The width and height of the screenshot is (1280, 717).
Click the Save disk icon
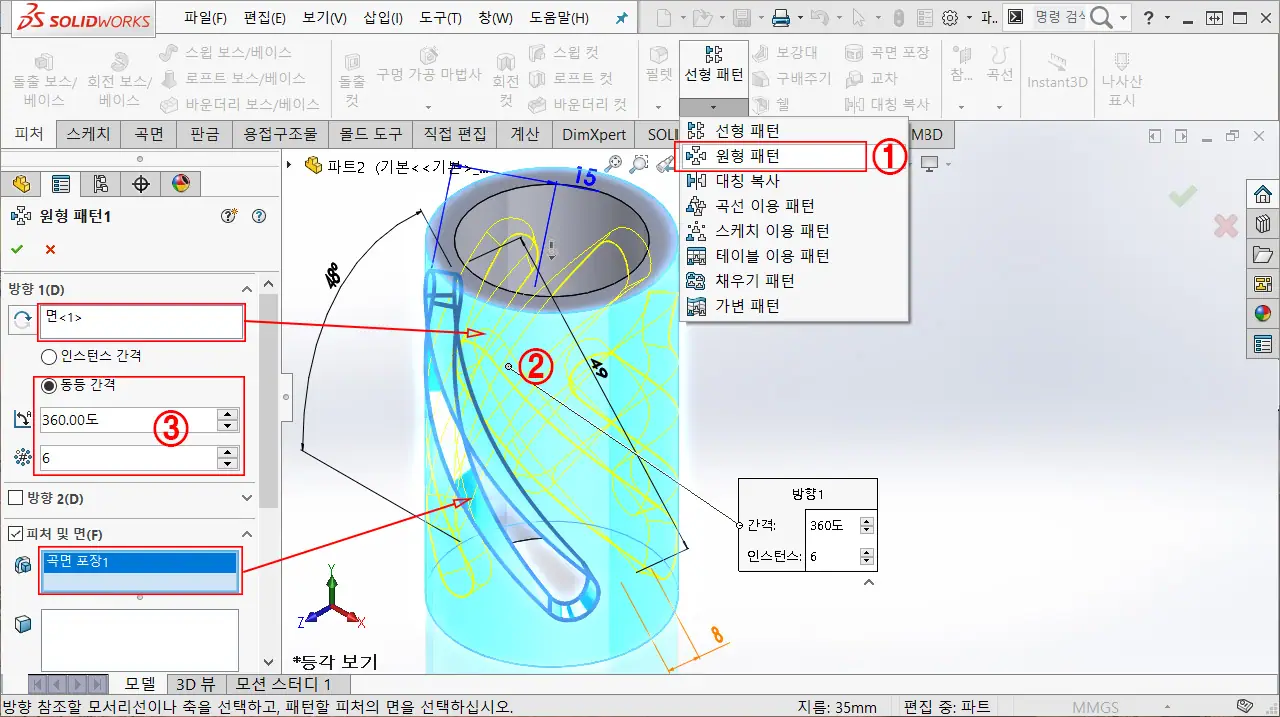742,18
